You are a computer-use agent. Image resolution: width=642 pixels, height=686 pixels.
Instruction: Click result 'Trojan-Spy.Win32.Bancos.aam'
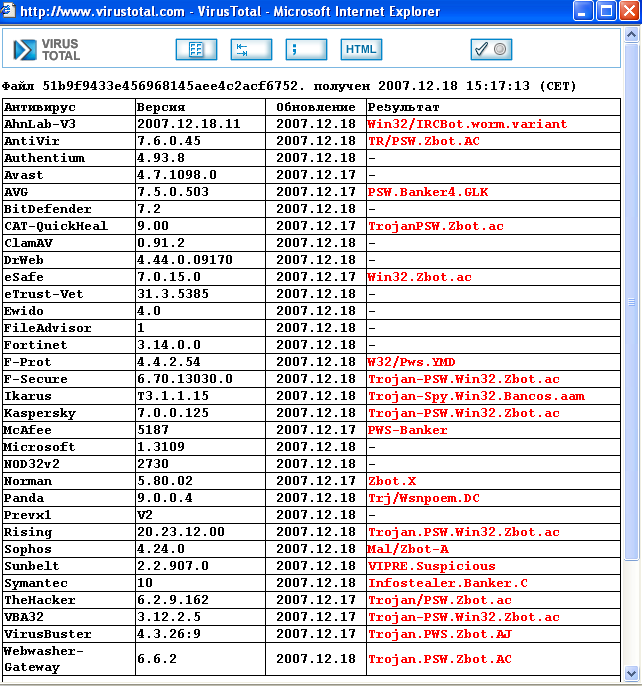pos(476,396)
